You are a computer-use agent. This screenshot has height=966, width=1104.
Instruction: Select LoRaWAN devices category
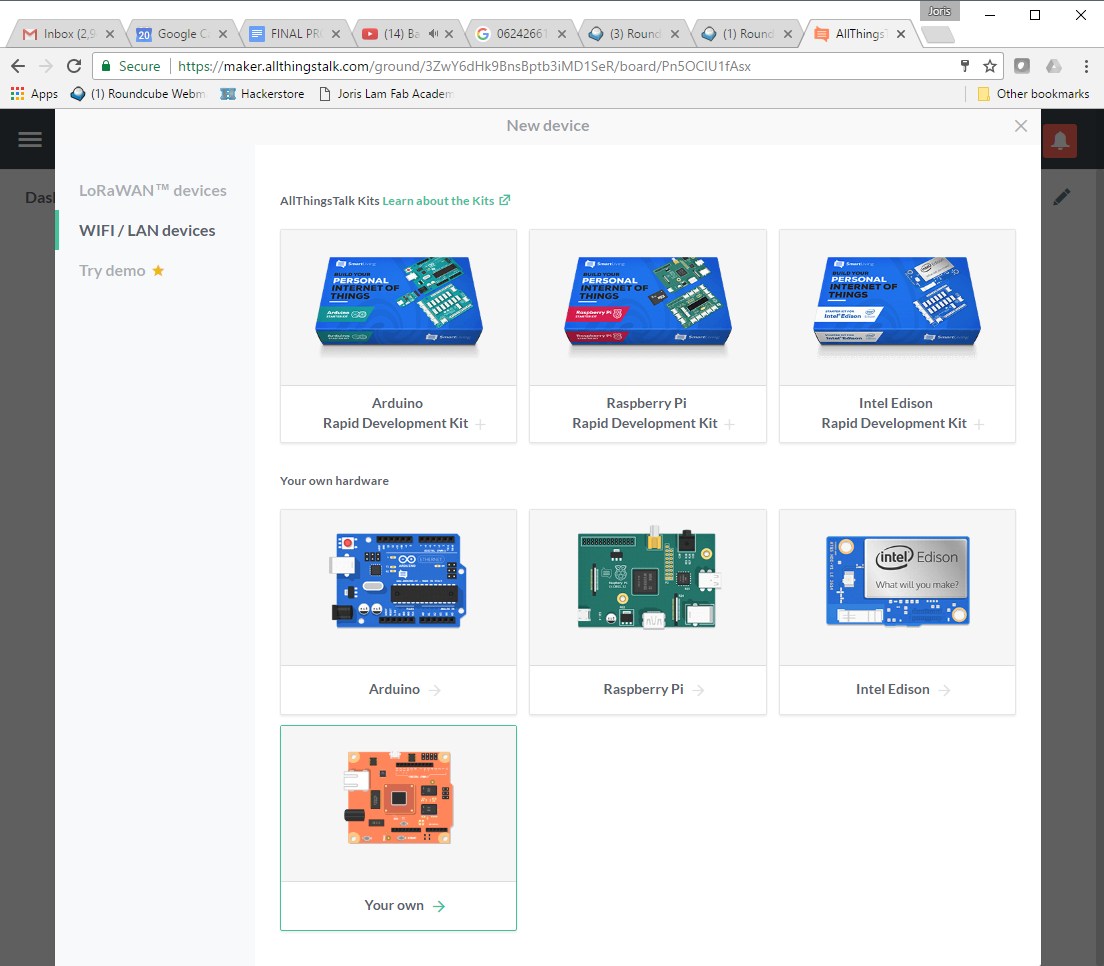click(x=152, y=191)
